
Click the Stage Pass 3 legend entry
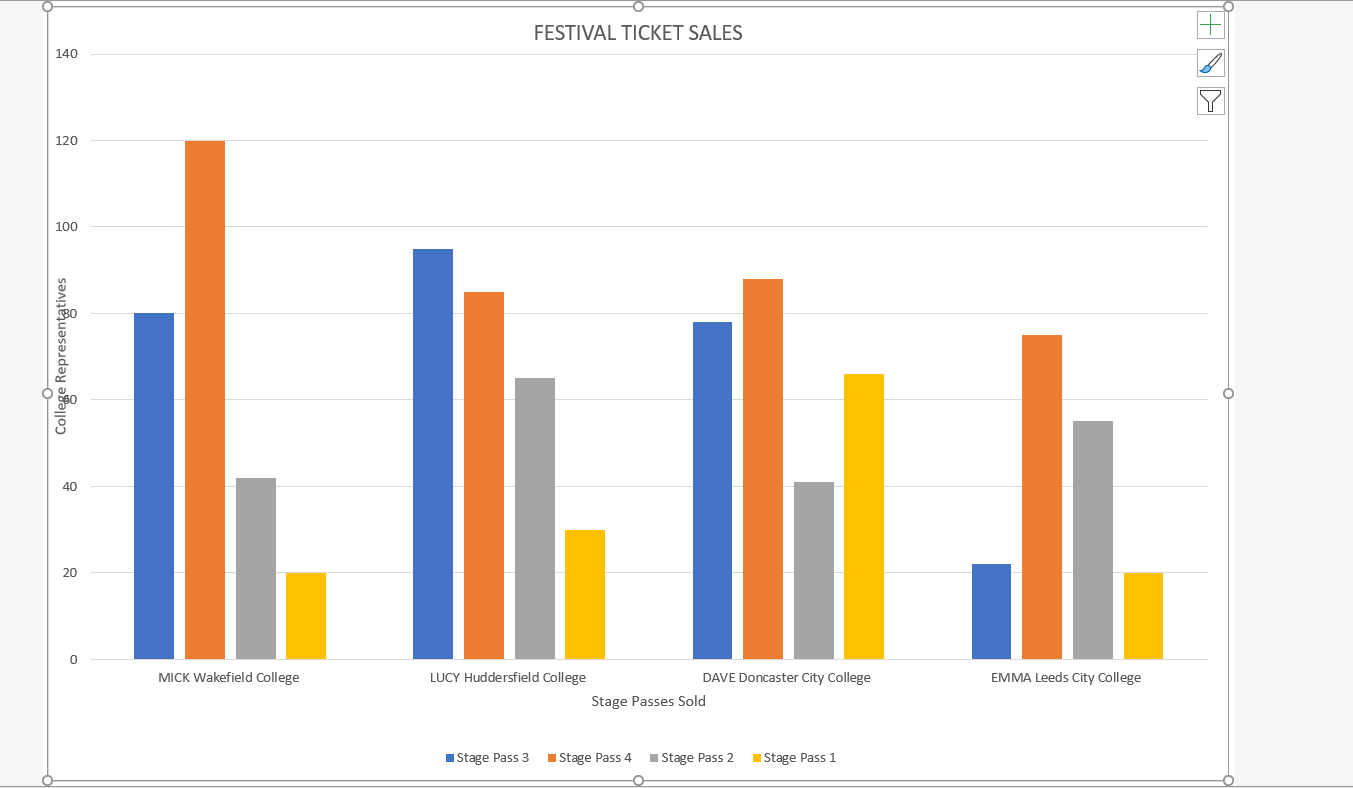pos(488,758)
